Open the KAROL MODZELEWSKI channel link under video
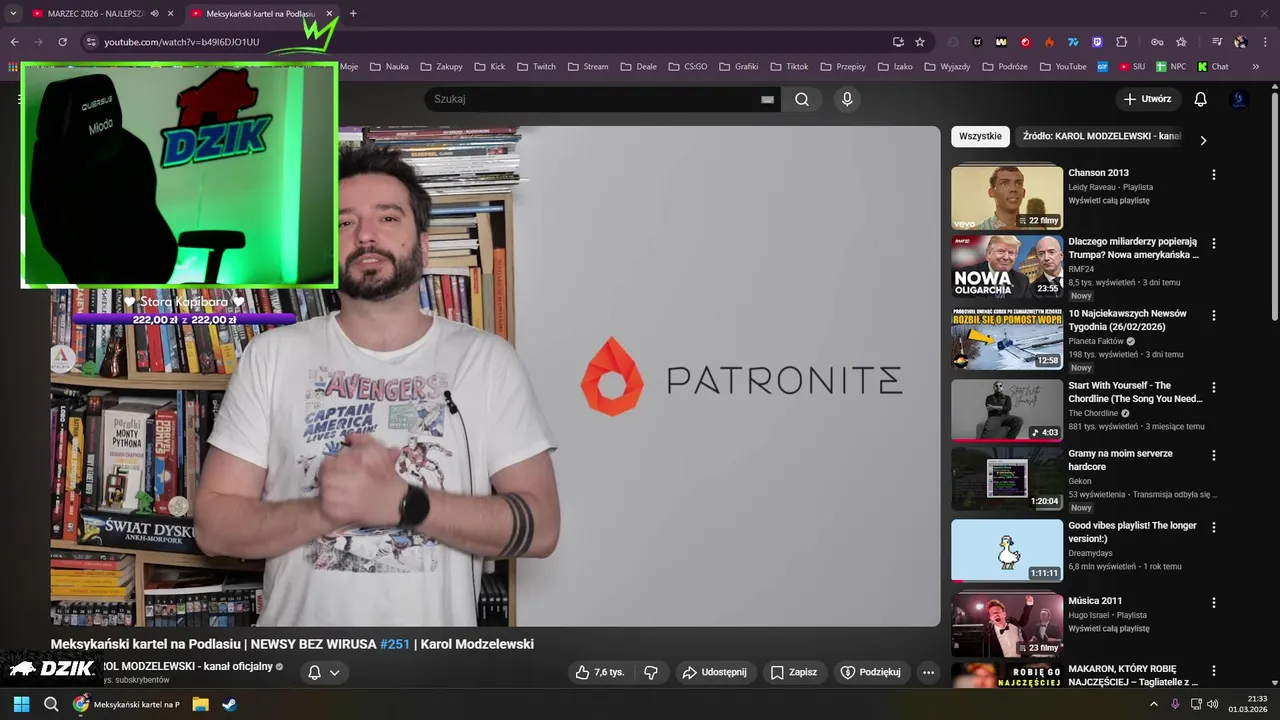 point(188,666)
